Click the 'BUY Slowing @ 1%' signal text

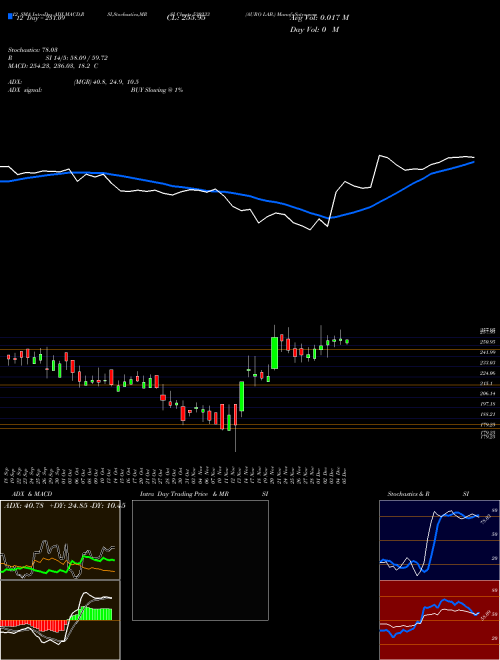pos(157,90)
